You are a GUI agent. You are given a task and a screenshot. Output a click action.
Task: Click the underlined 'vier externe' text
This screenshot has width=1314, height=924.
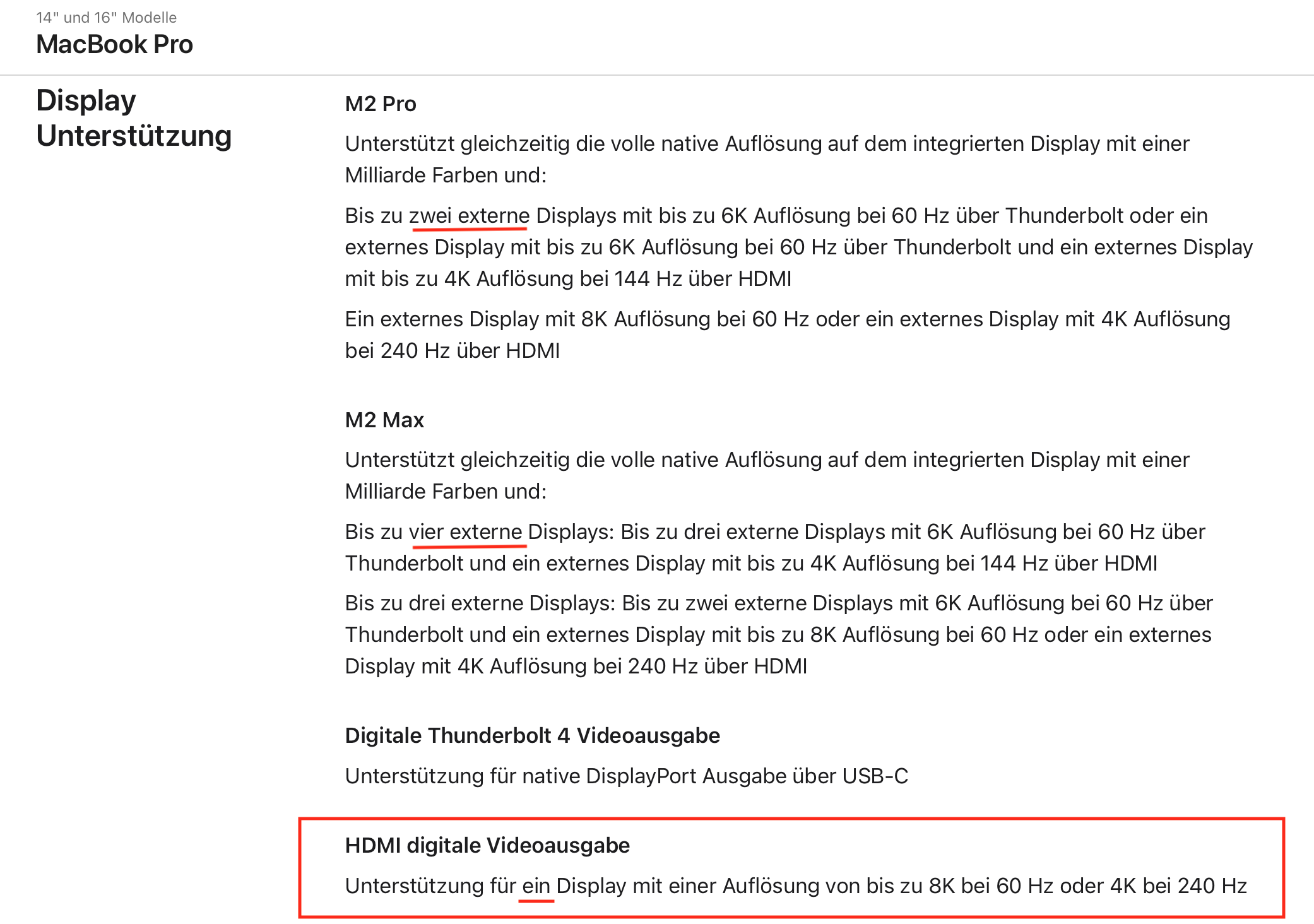[x=466, y=532]
